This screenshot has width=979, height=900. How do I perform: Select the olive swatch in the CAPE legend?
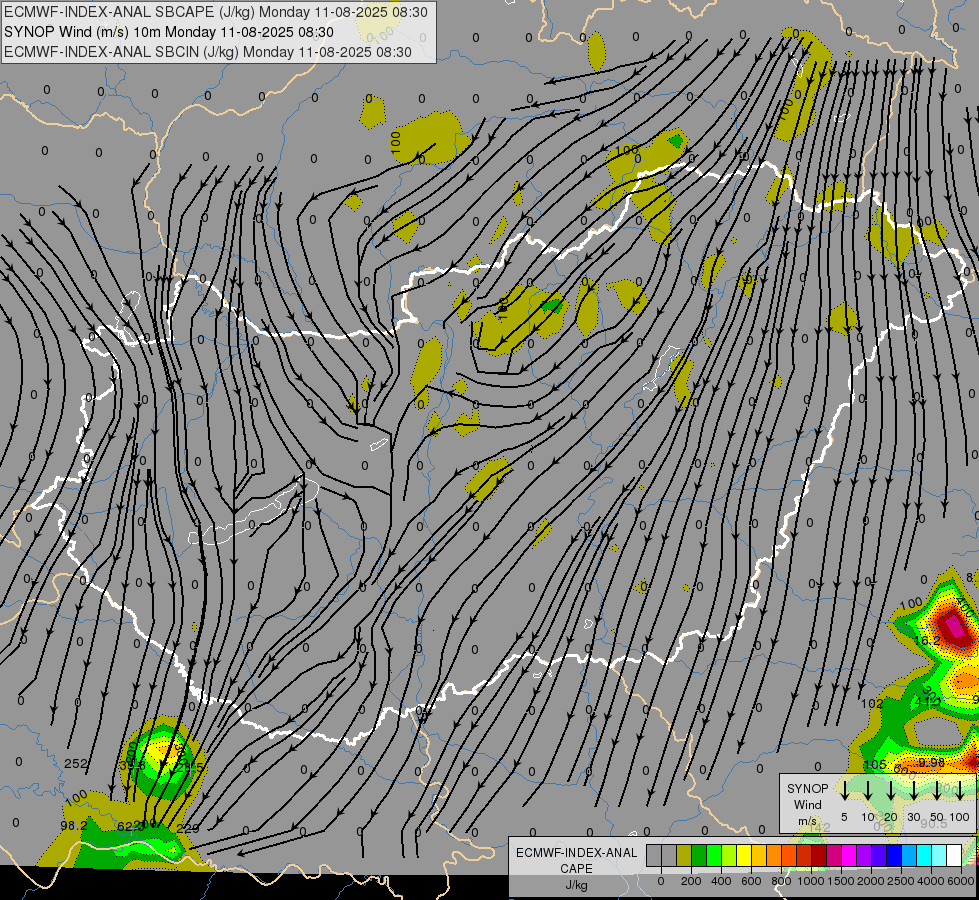tap(684, 855)
